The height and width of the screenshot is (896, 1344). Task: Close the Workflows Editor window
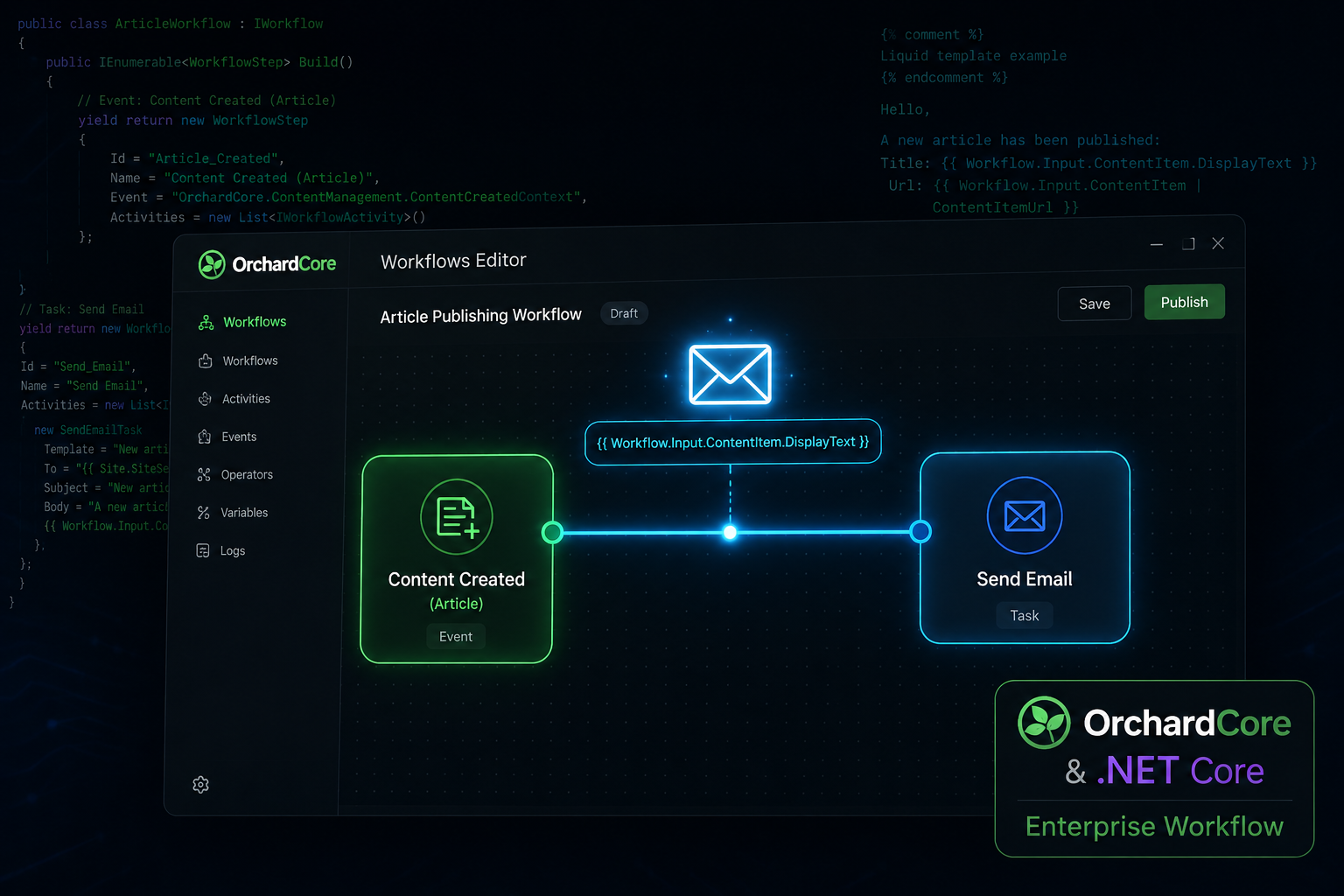coord(1218,243)
